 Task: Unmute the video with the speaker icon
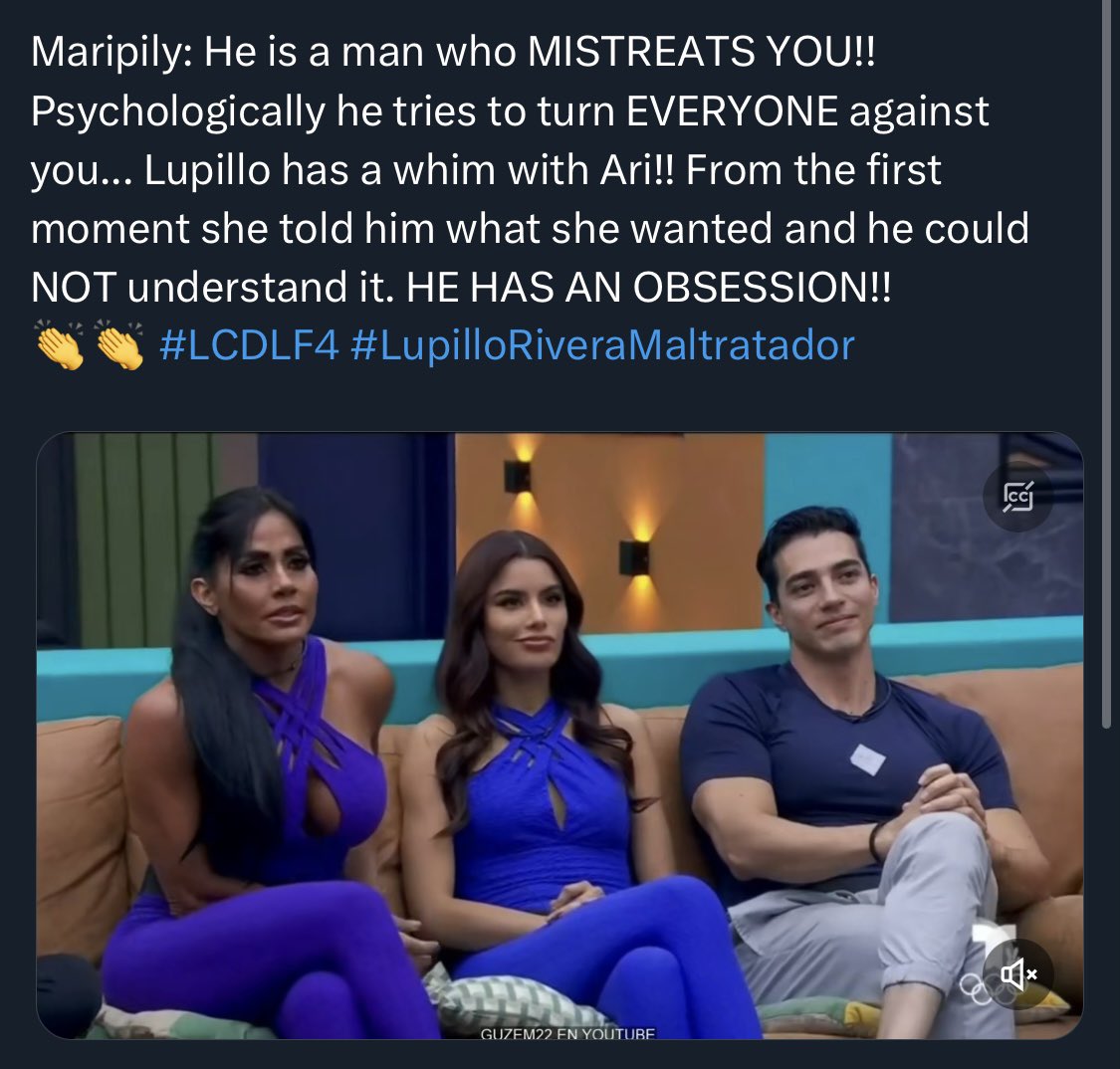click(x=1017, y=973)
